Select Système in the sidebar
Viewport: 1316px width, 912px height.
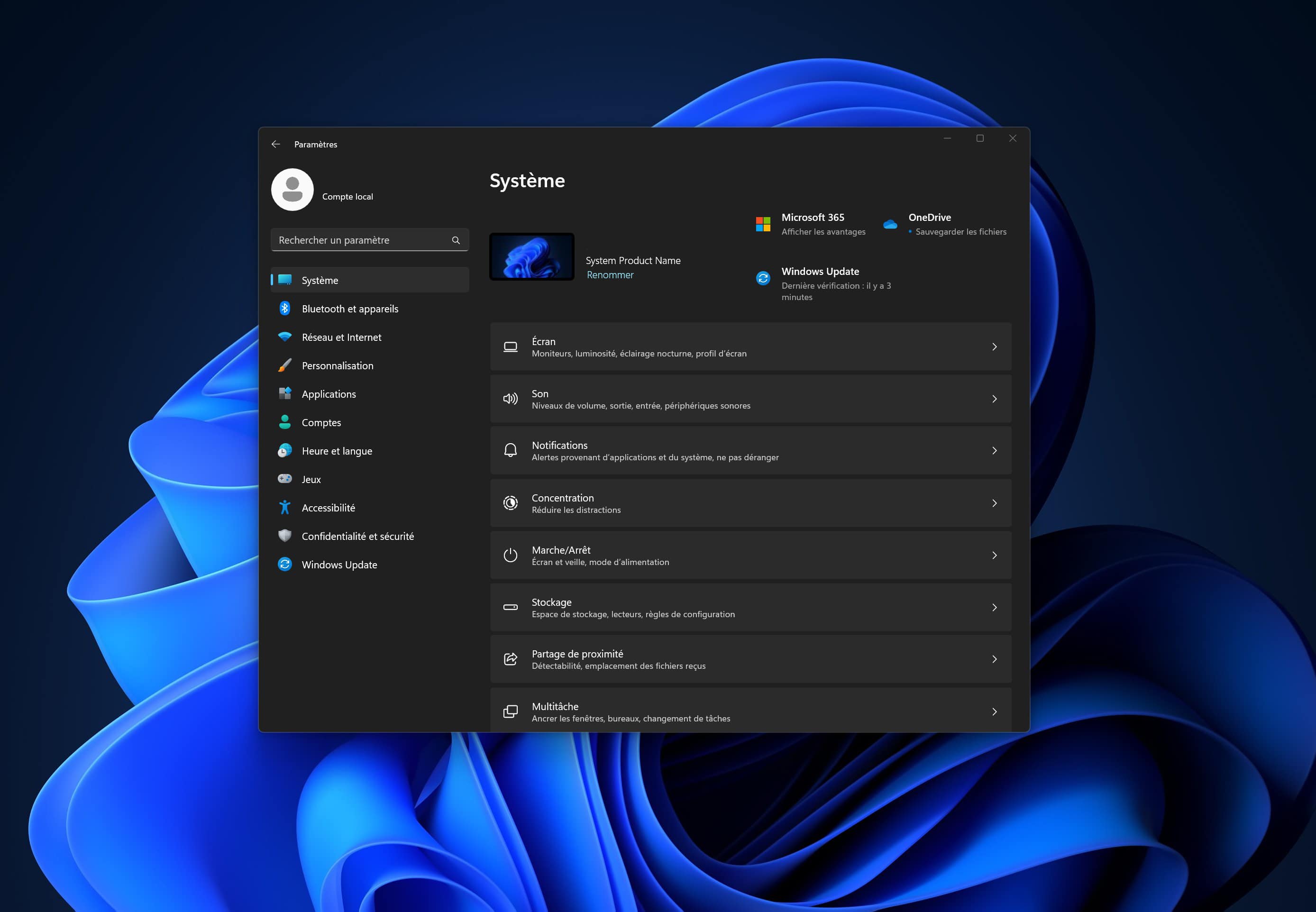pyautogui.click(x=320, y=280)
